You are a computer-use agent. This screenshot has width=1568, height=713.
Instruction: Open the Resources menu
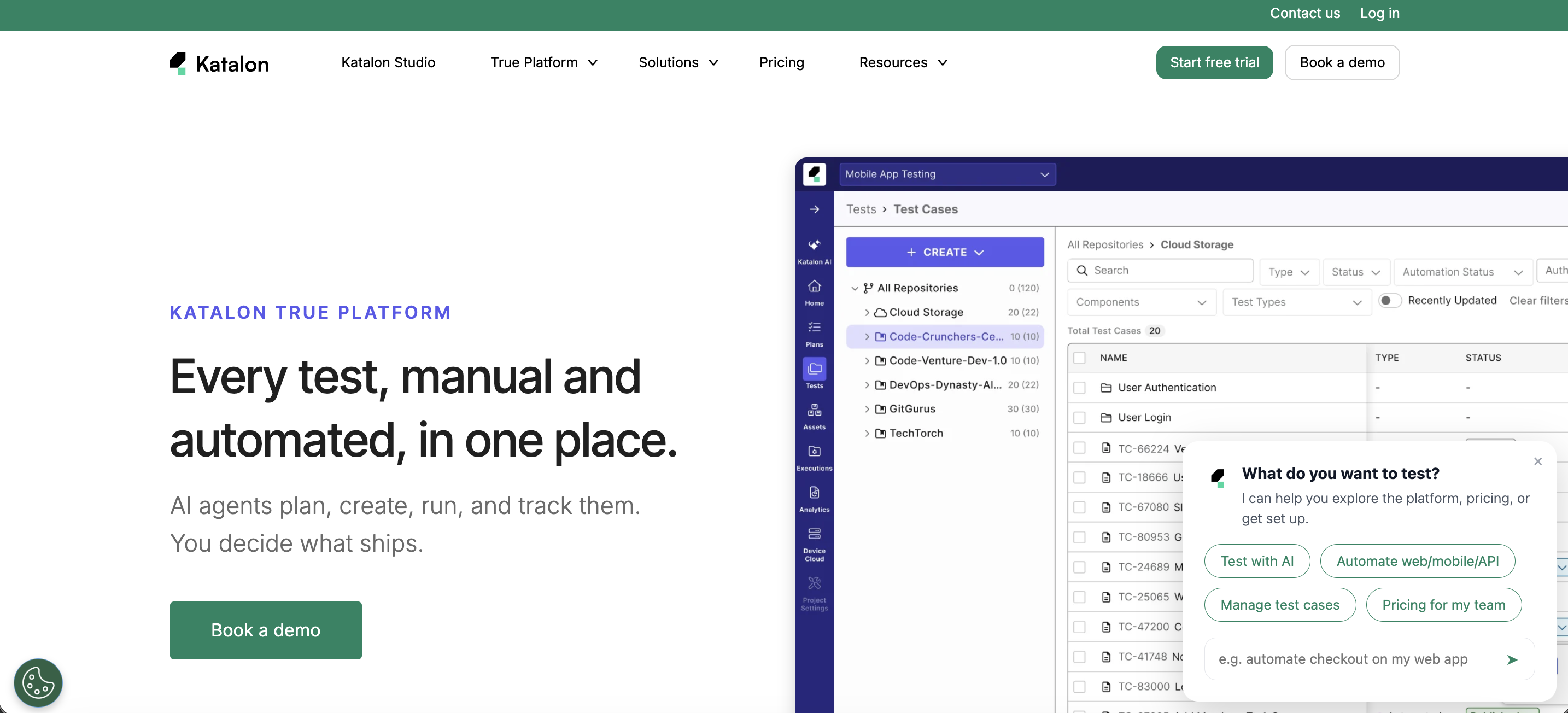click(903, 63)
